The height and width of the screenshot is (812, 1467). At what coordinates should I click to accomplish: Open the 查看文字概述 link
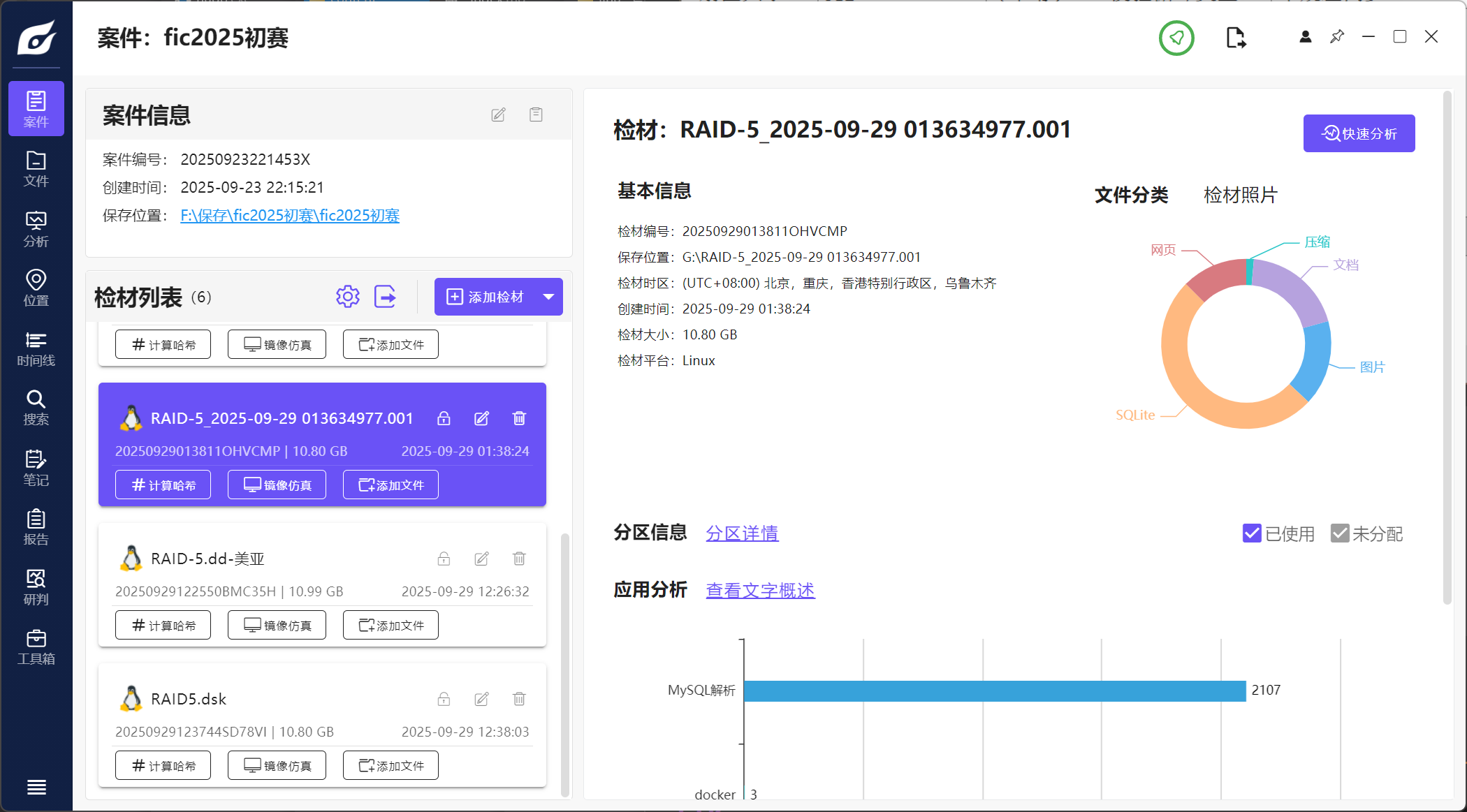click(760, 591)
